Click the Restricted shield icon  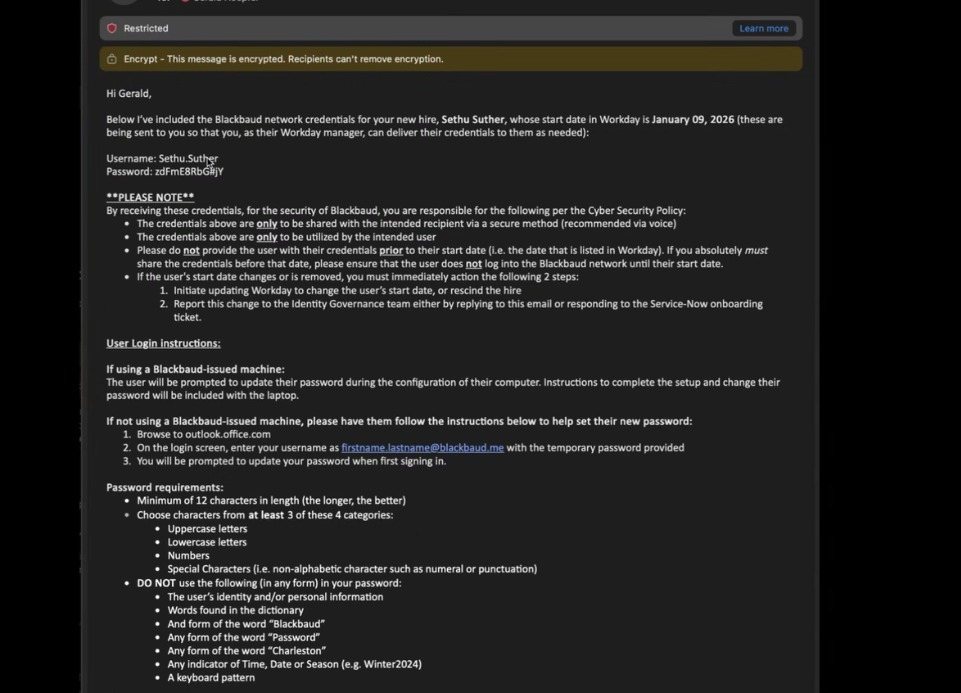click(x=112, y=29)
